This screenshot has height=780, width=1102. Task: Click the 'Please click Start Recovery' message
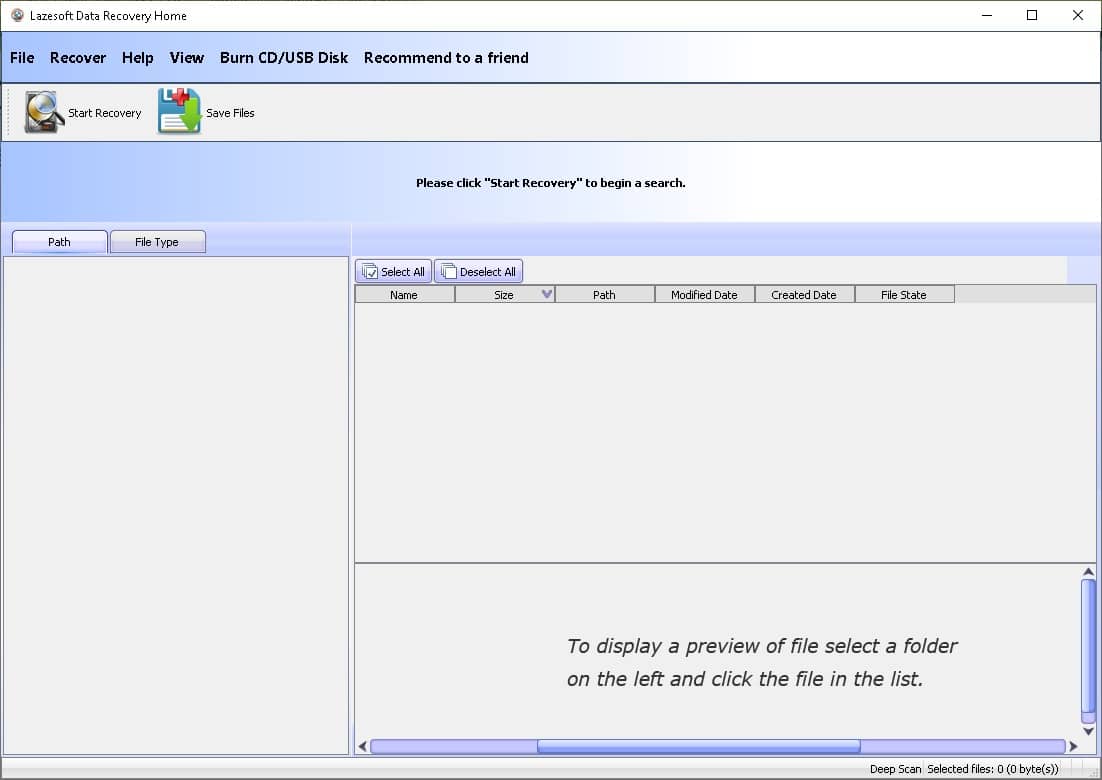tap(550, 183)
